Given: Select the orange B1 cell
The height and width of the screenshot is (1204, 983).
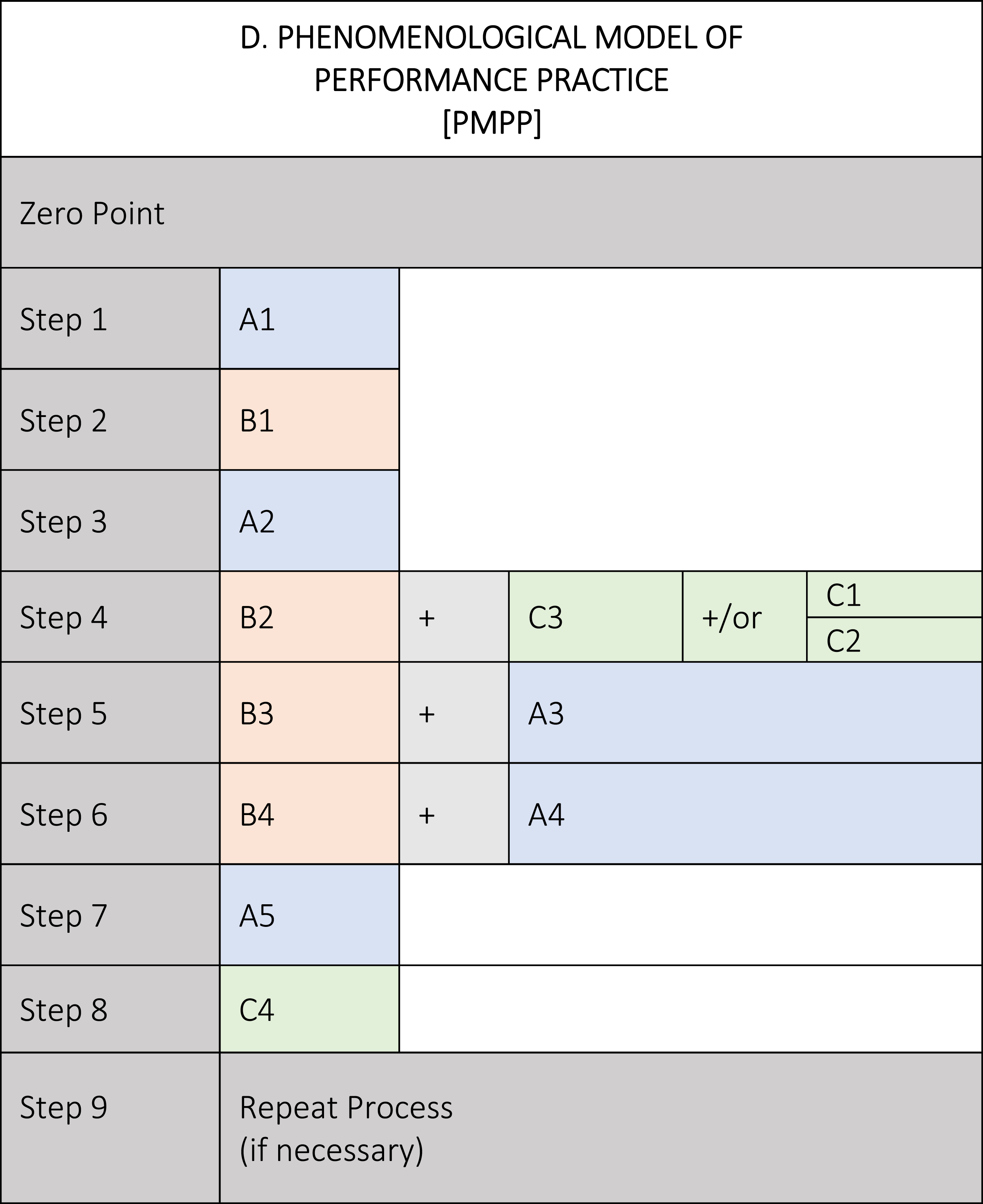Looking at the screenshot, I should [310, 420].
